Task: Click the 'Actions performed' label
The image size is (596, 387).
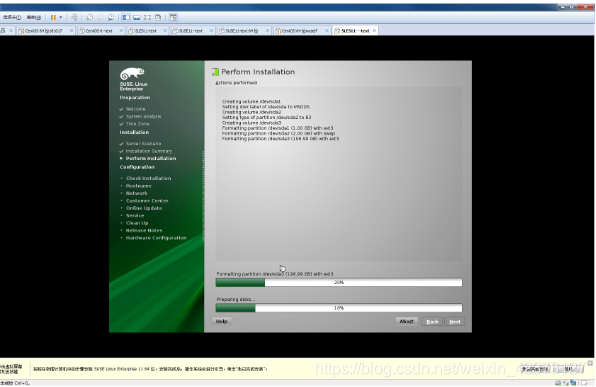Action: (x=236, y=82)
